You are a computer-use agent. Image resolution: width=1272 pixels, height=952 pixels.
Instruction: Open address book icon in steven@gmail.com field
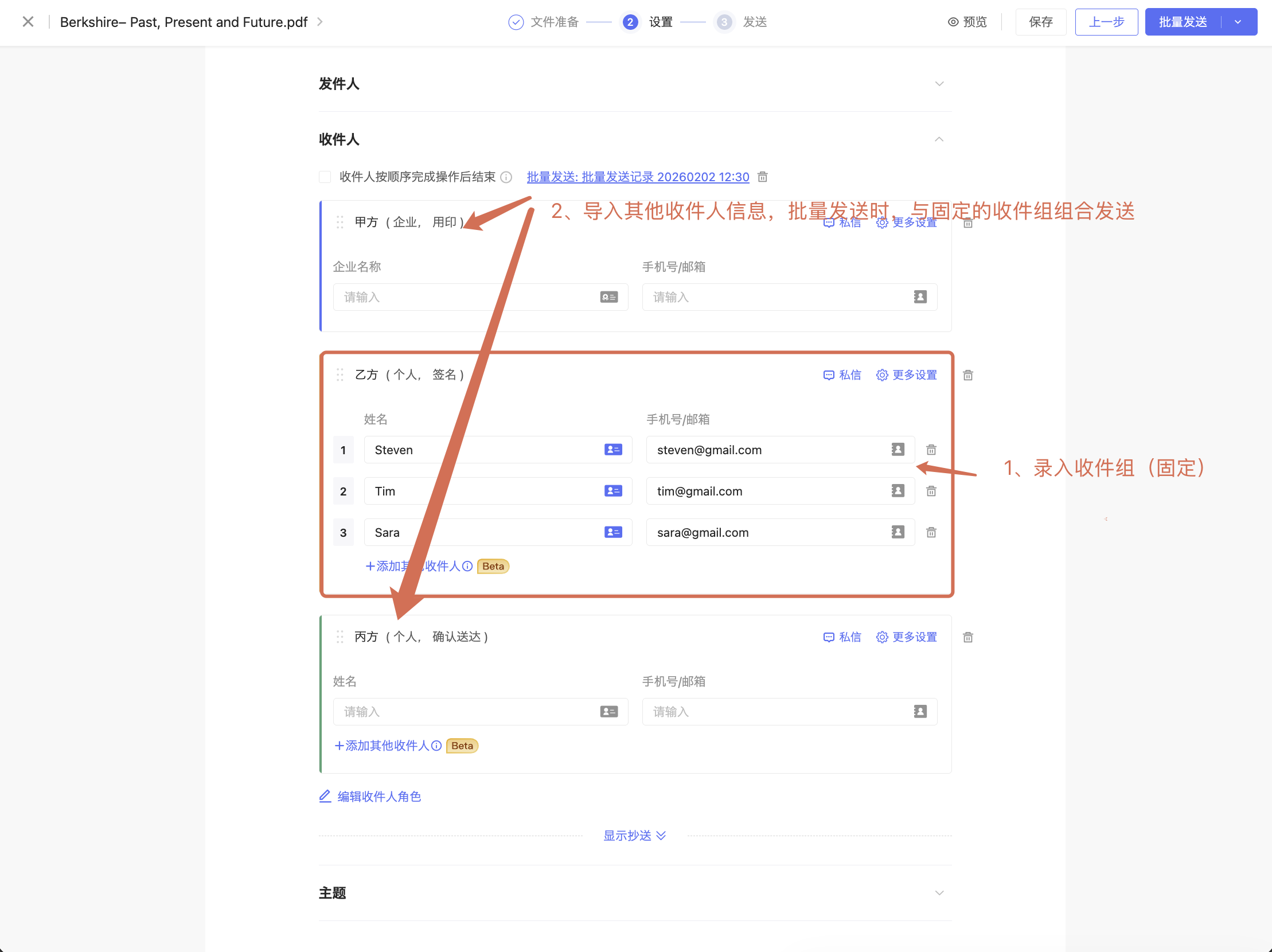[898, 450]
